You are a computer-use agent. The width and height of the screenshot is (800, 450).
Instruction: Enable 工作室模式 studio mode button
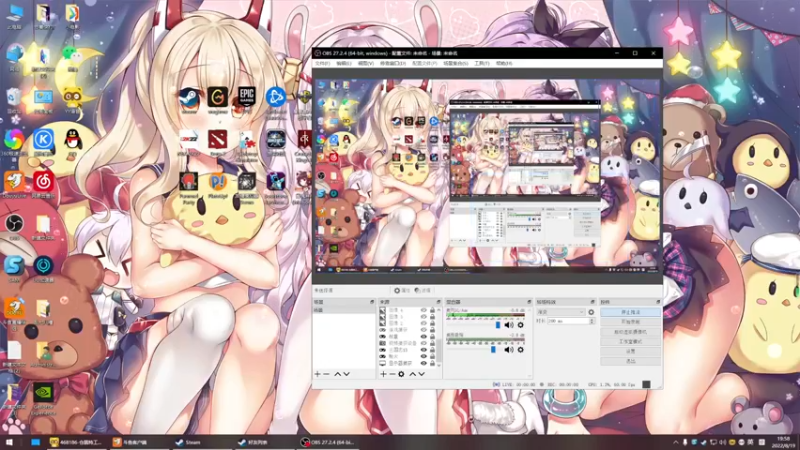pyautogui.click(x=631, y=341)
